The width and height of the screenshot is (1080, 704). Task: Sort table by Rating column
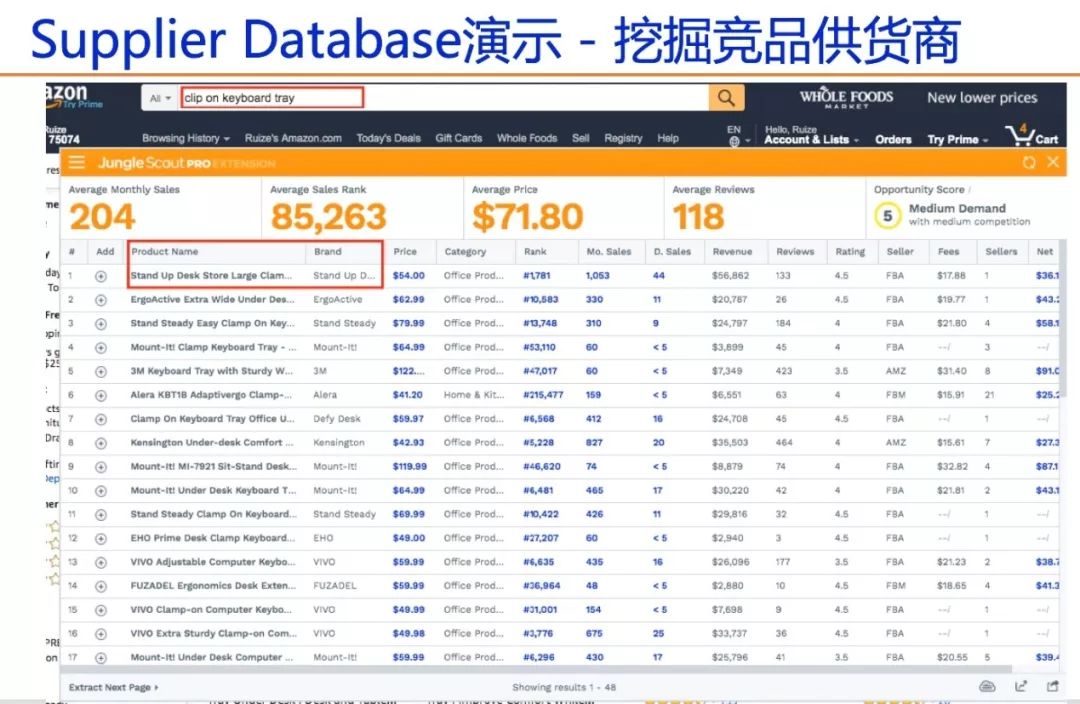850,252
